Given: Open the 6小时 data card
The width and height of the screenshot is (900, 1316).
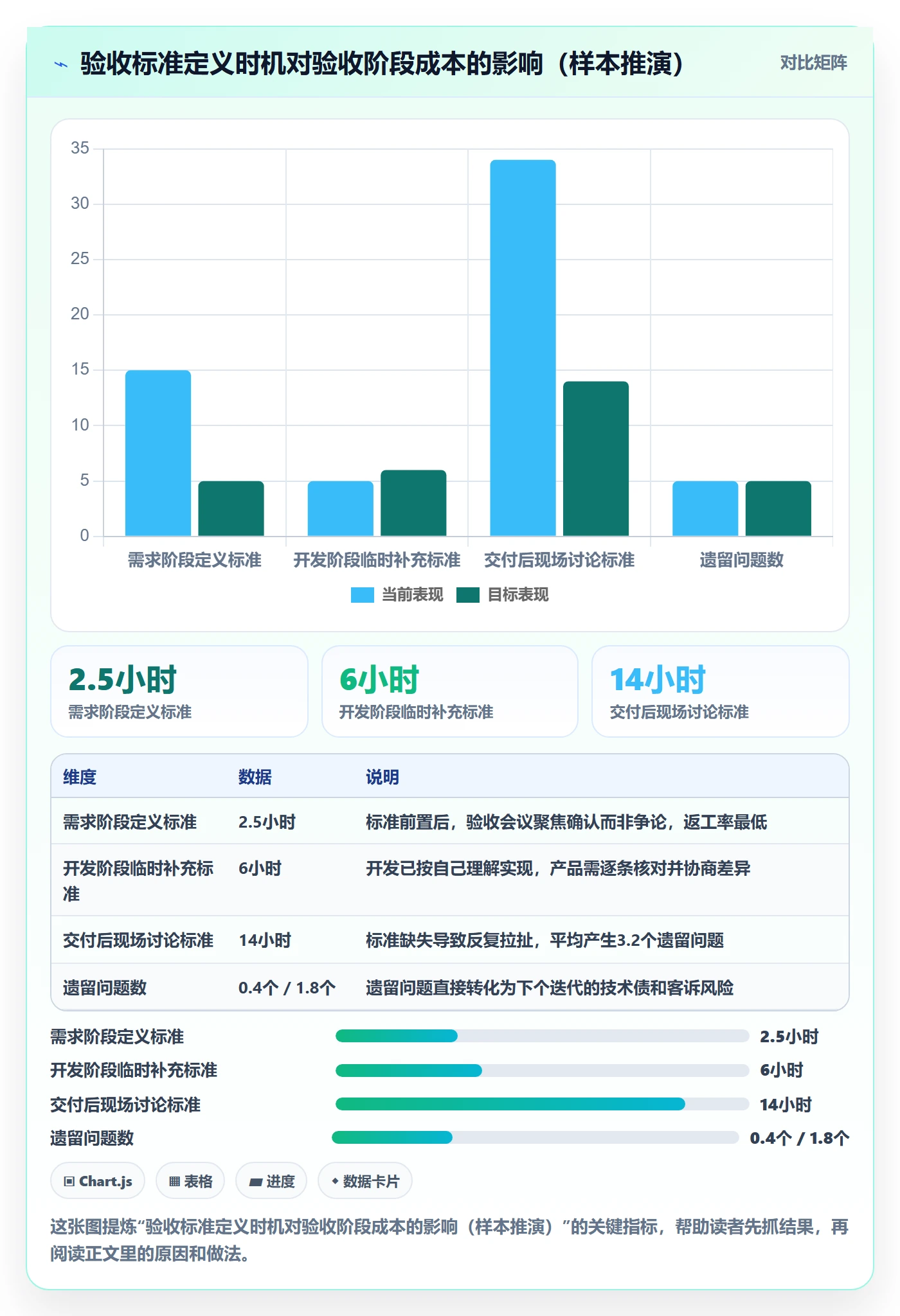Looking at the screenshot, I should tap(450, 691).
